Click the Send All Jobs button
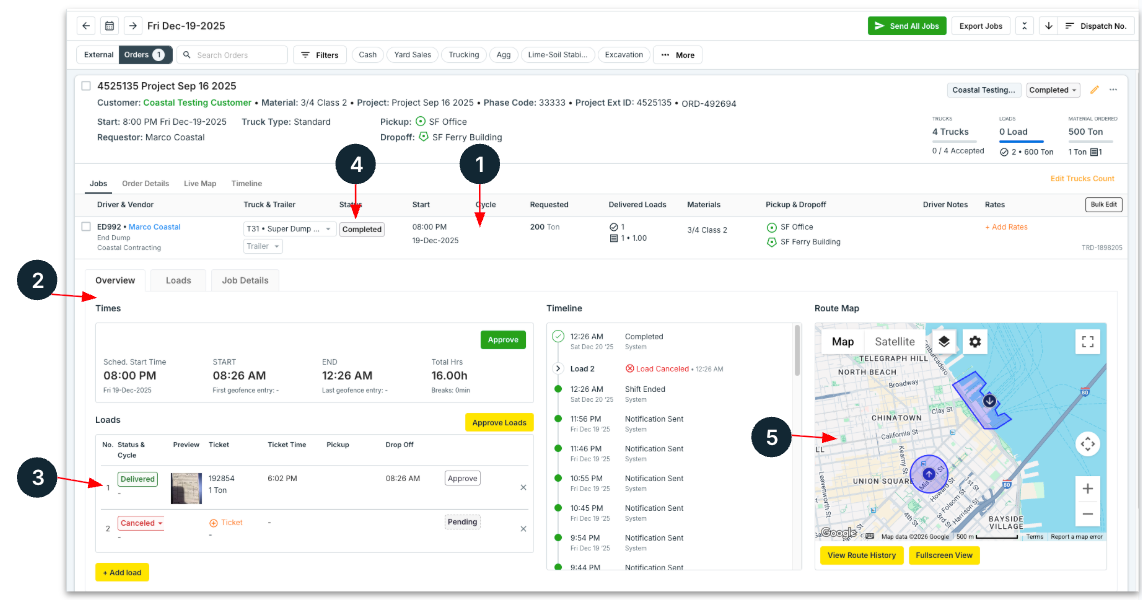The width and height of the screenshot is (1142, 600). click(907, 25)
